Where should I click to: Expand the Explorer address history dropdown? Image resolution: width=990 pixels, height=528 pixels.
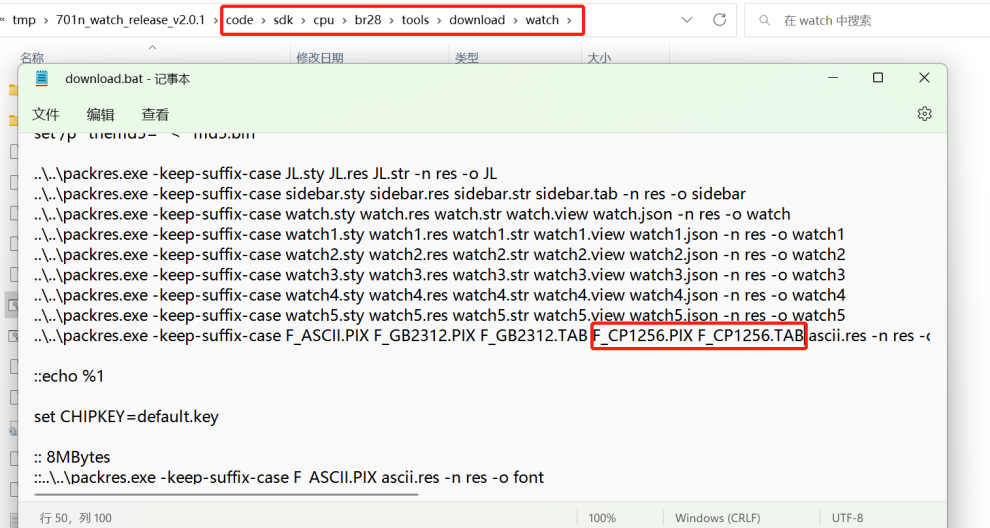tap(687, 20)
